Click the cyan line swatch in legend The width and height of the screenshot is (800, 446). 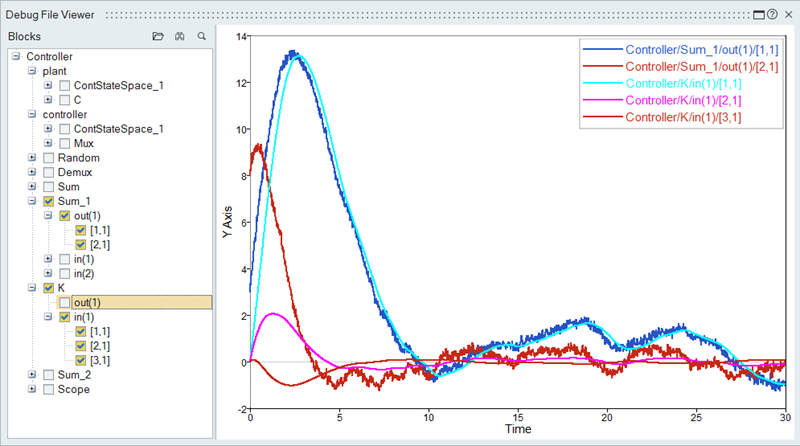tap(603, 84)
